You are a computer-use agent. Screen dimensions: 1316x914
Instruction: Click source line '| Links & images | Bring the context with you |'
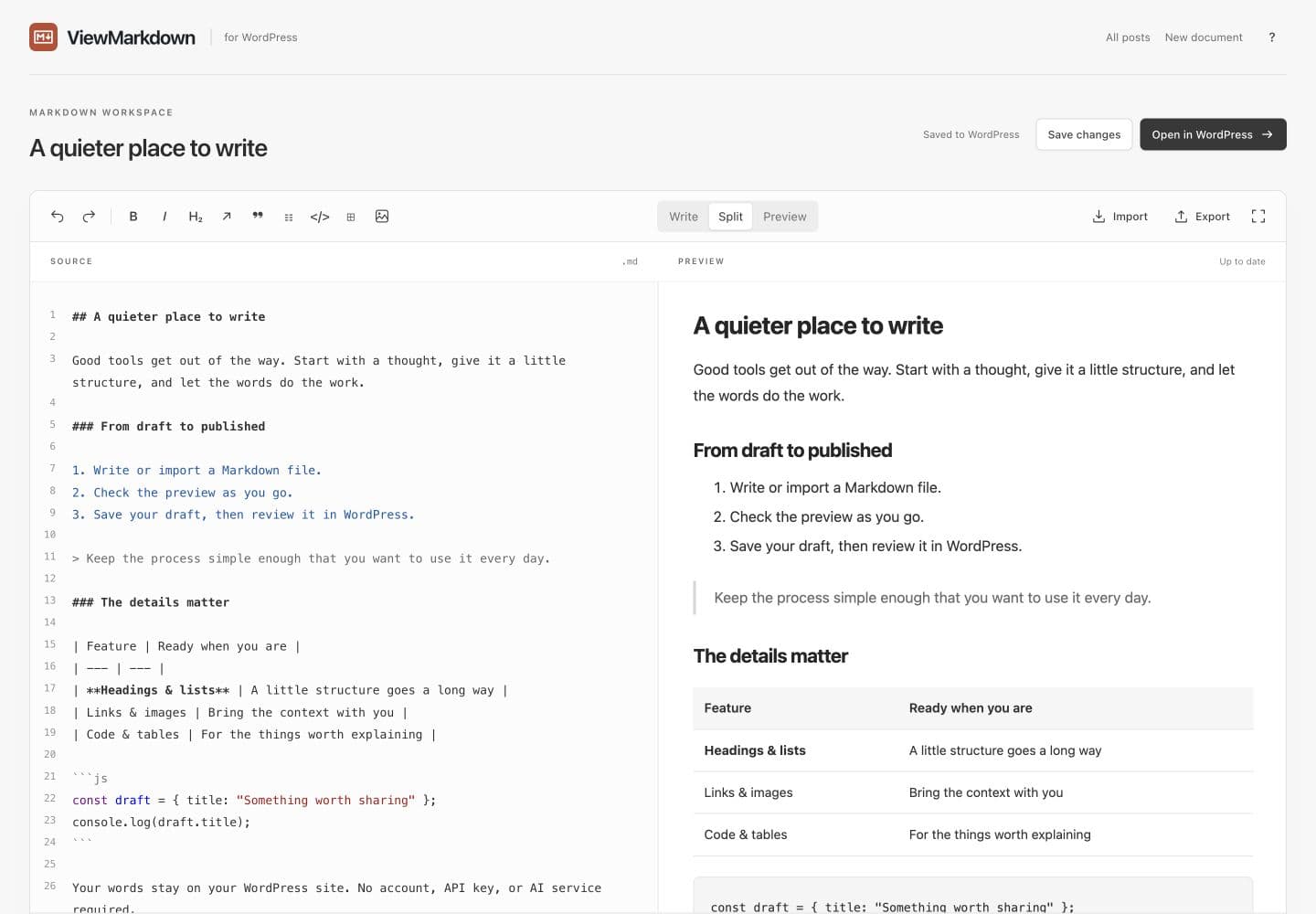coord(239,712)
